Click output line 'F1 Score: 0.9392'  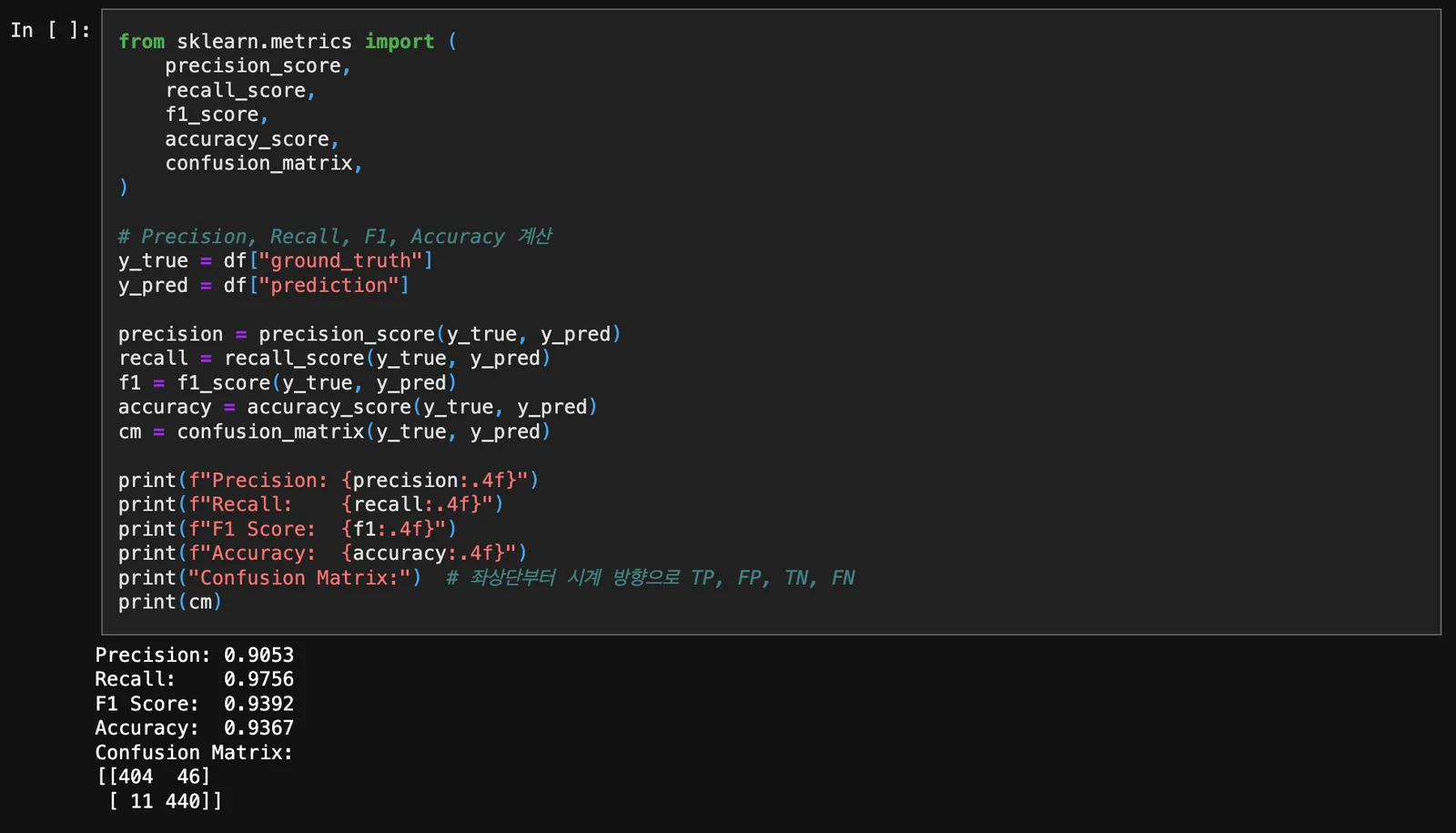pos(195,704)
